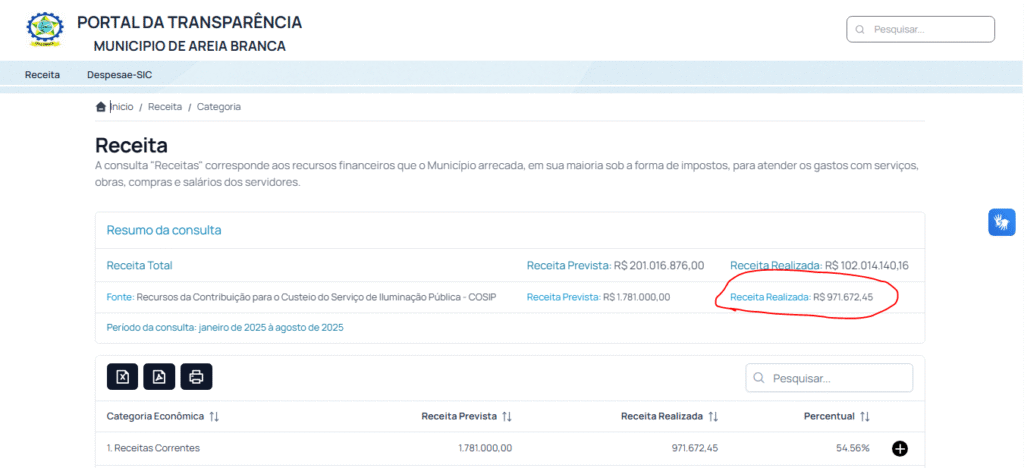Export table to PDF icon
Screen dimensions: 1024x468
tap(159, 377)
